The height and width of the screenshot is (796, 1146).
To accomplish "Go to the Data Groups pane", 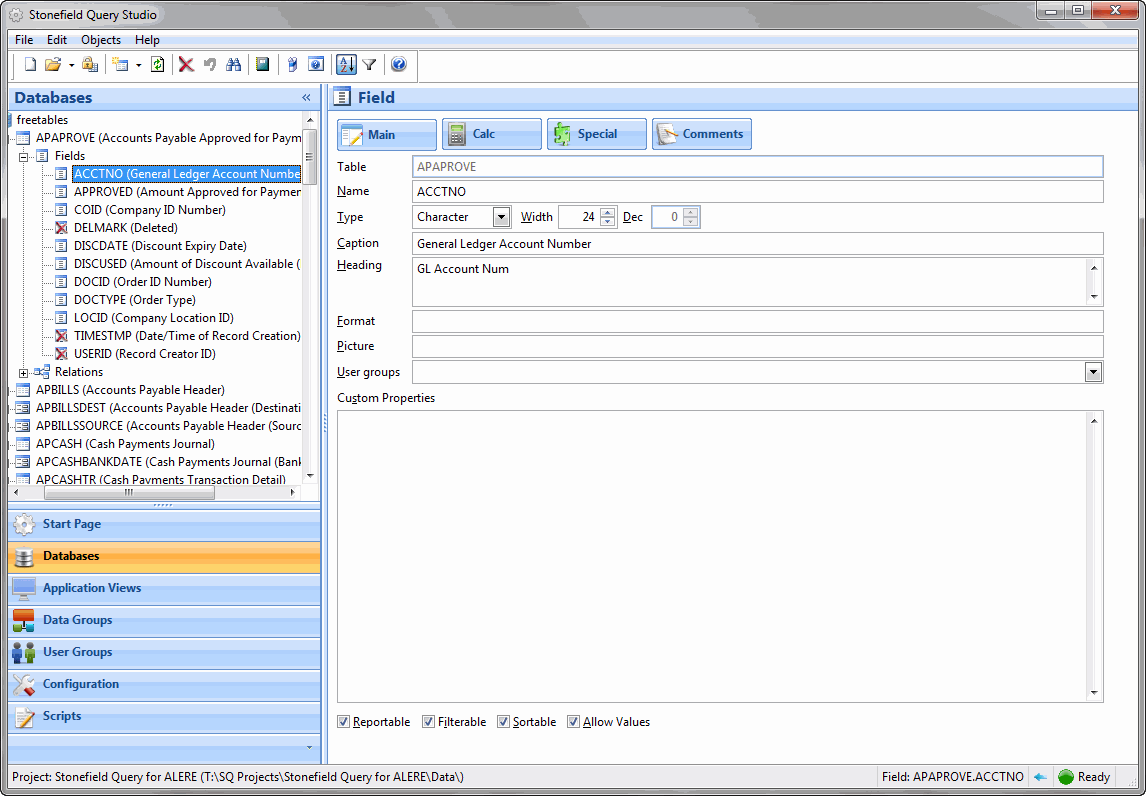I will pos(77,620).
